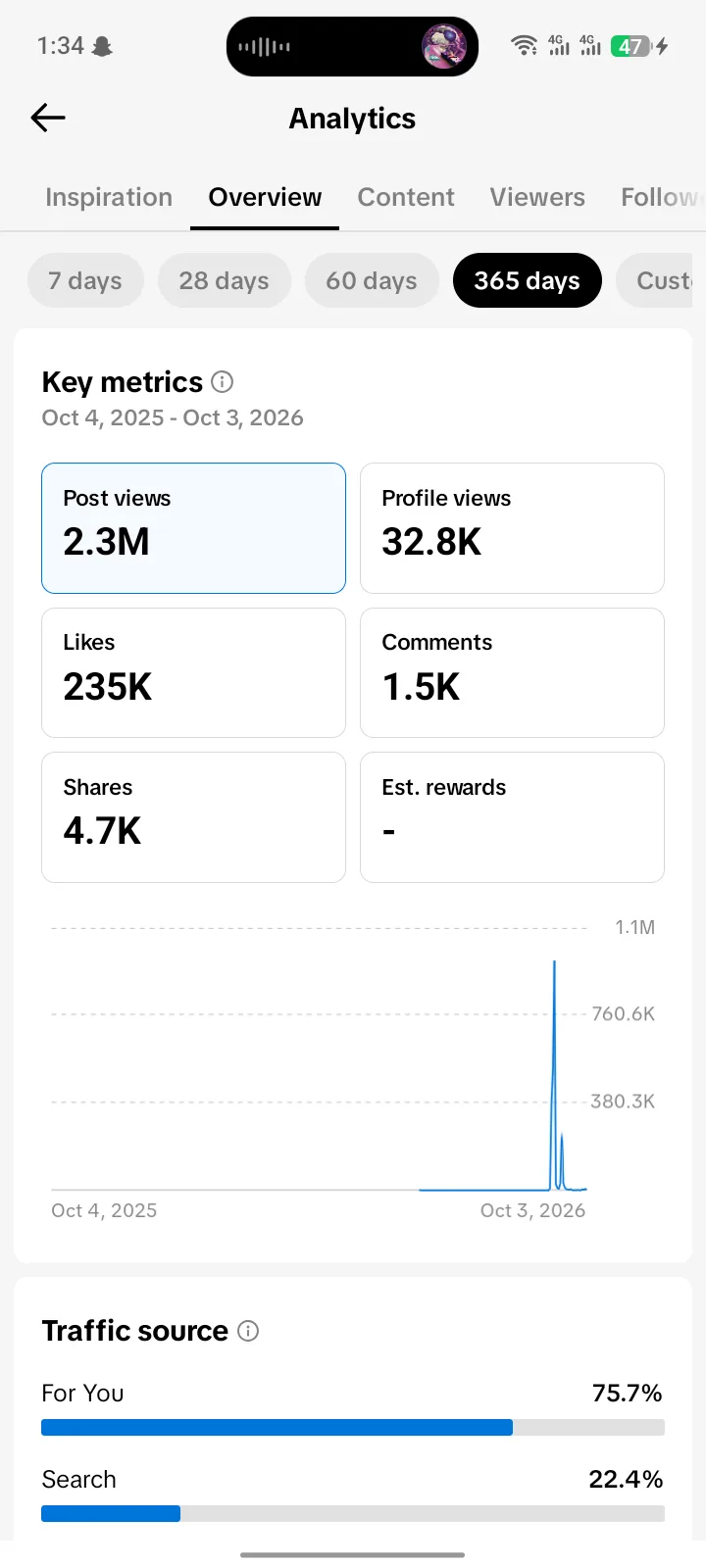The width and height of the screenshot is (706, 1568).
Task: Select the Post views metric card
Action: [193, 528]
